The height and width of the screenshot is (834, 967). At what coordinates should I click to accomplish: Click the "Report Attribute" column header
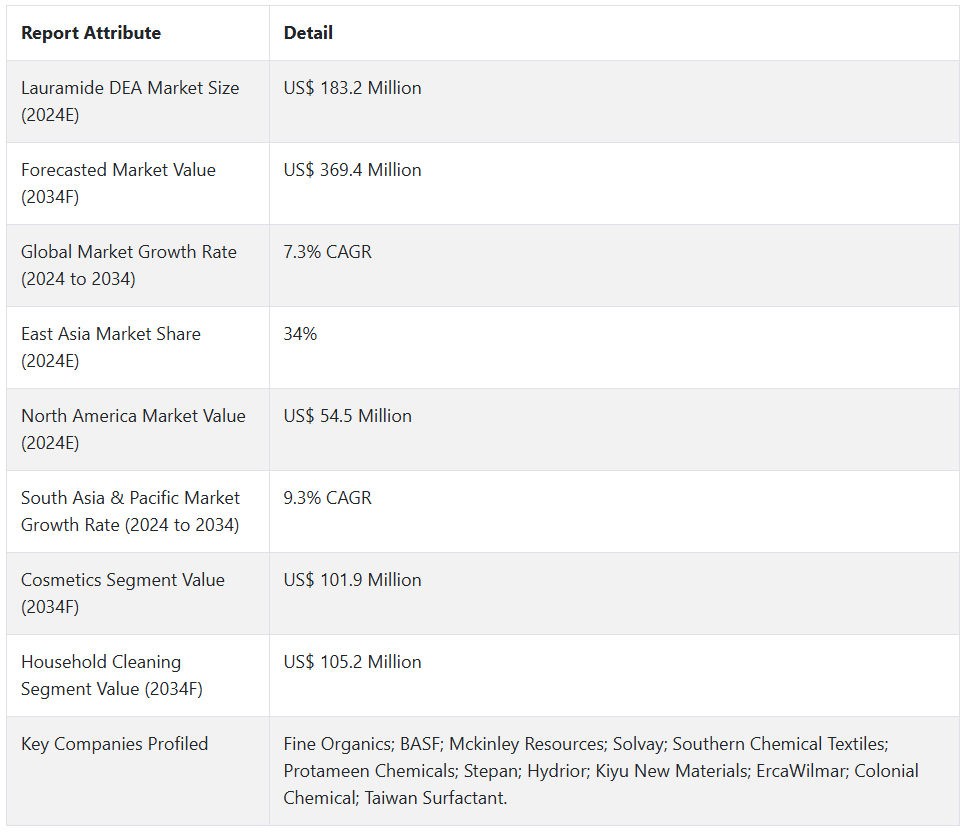tap(91, 33)
